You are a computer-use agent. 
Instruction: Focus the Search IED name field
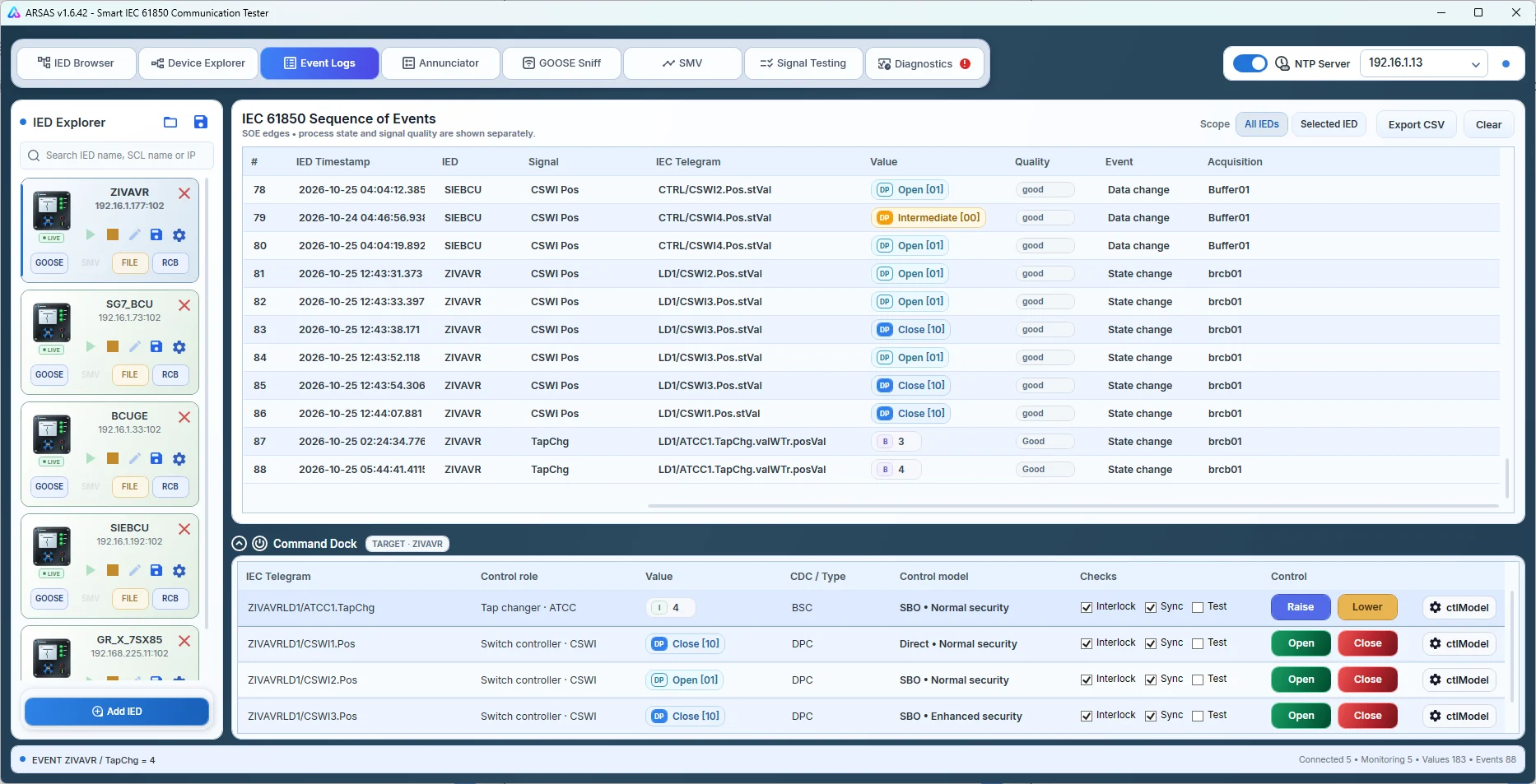click(117, 155)
